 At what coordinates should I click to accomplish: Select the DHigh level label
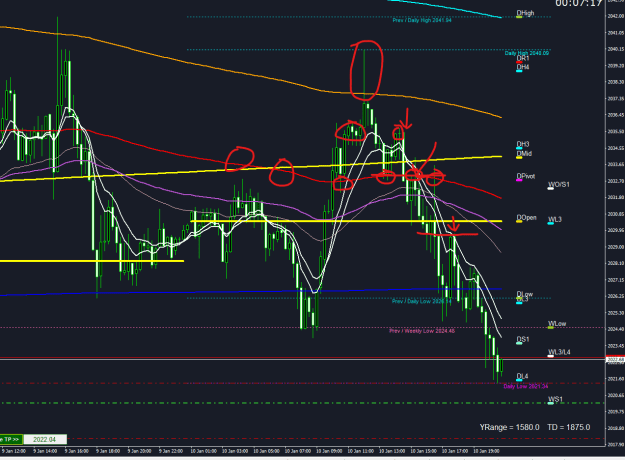(525, 13)
